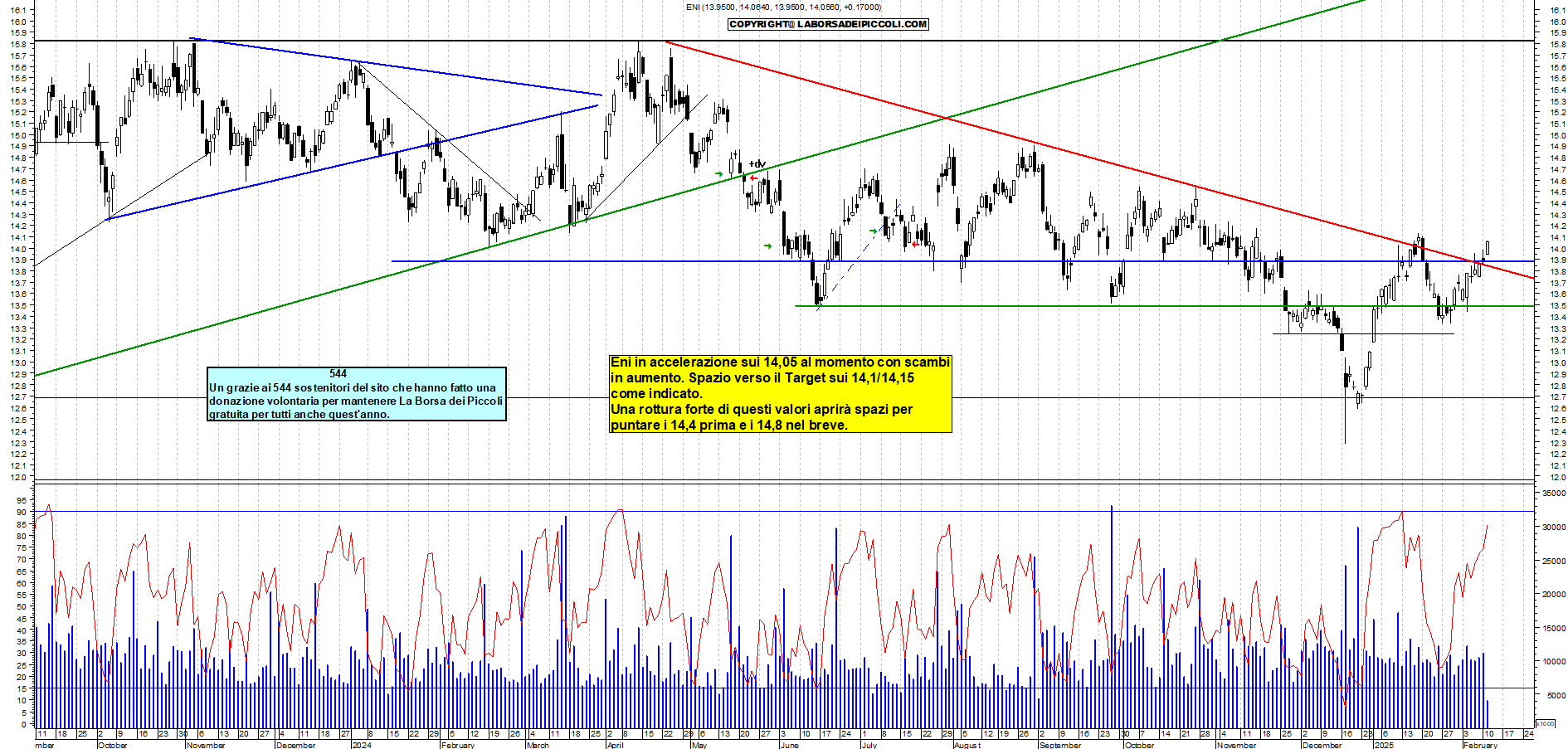Click the 'x1000' volume multiplier label

(x=1546, y=723)
